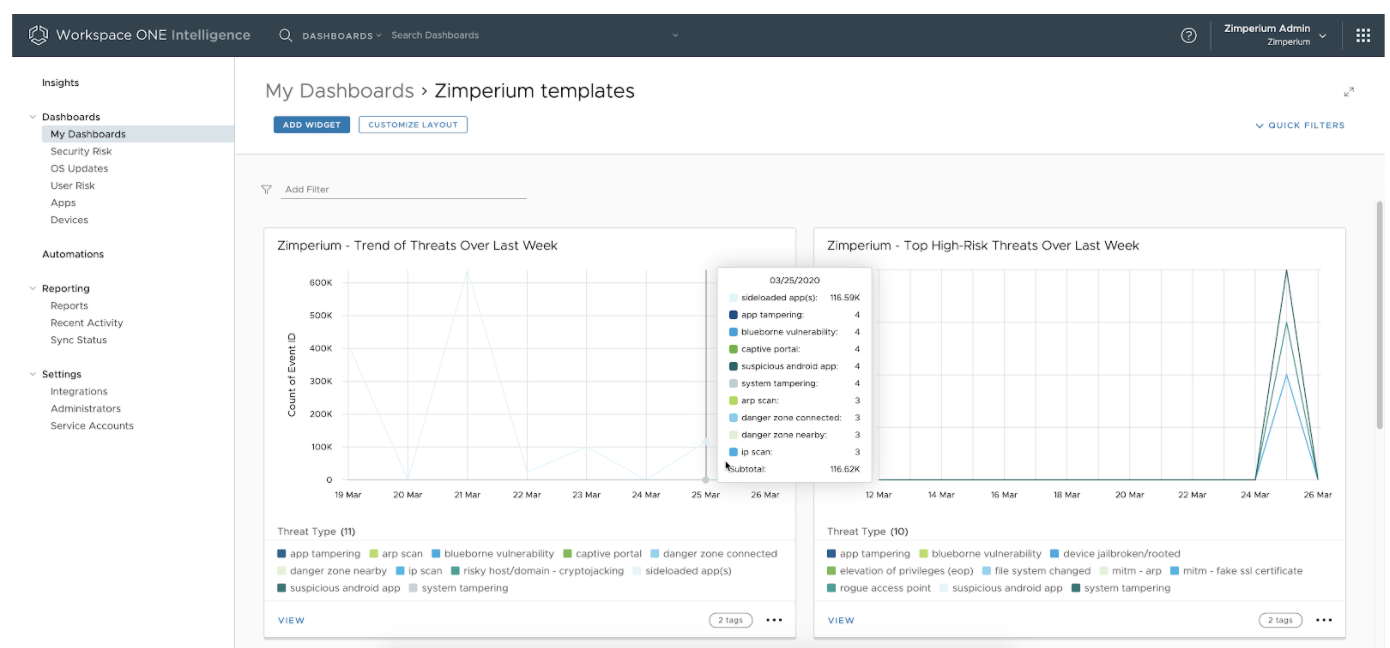Click the ADD WIDGET button
This screenshot has width=1390, height=648.
coord(312,125)
